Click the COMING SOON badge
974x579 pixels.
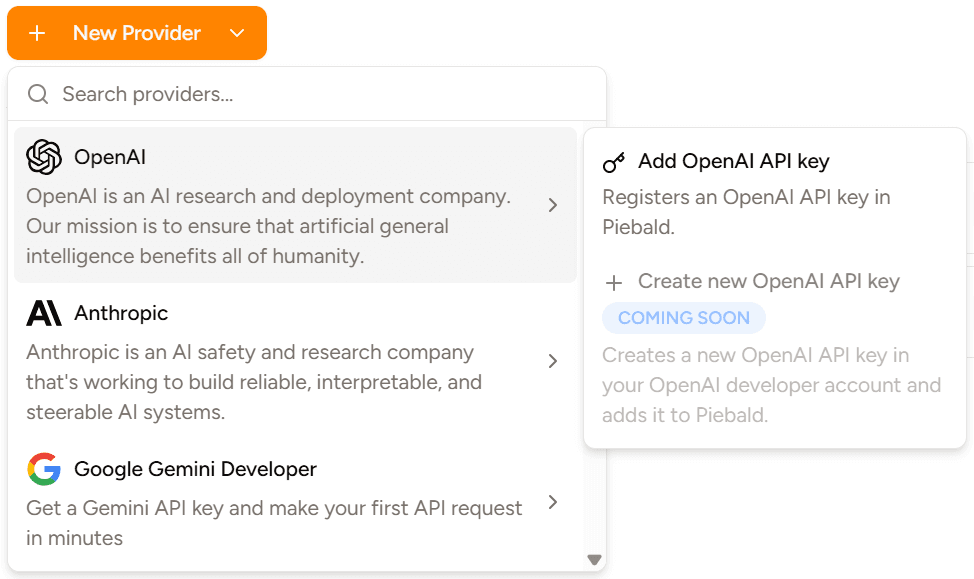pos(684,318)
